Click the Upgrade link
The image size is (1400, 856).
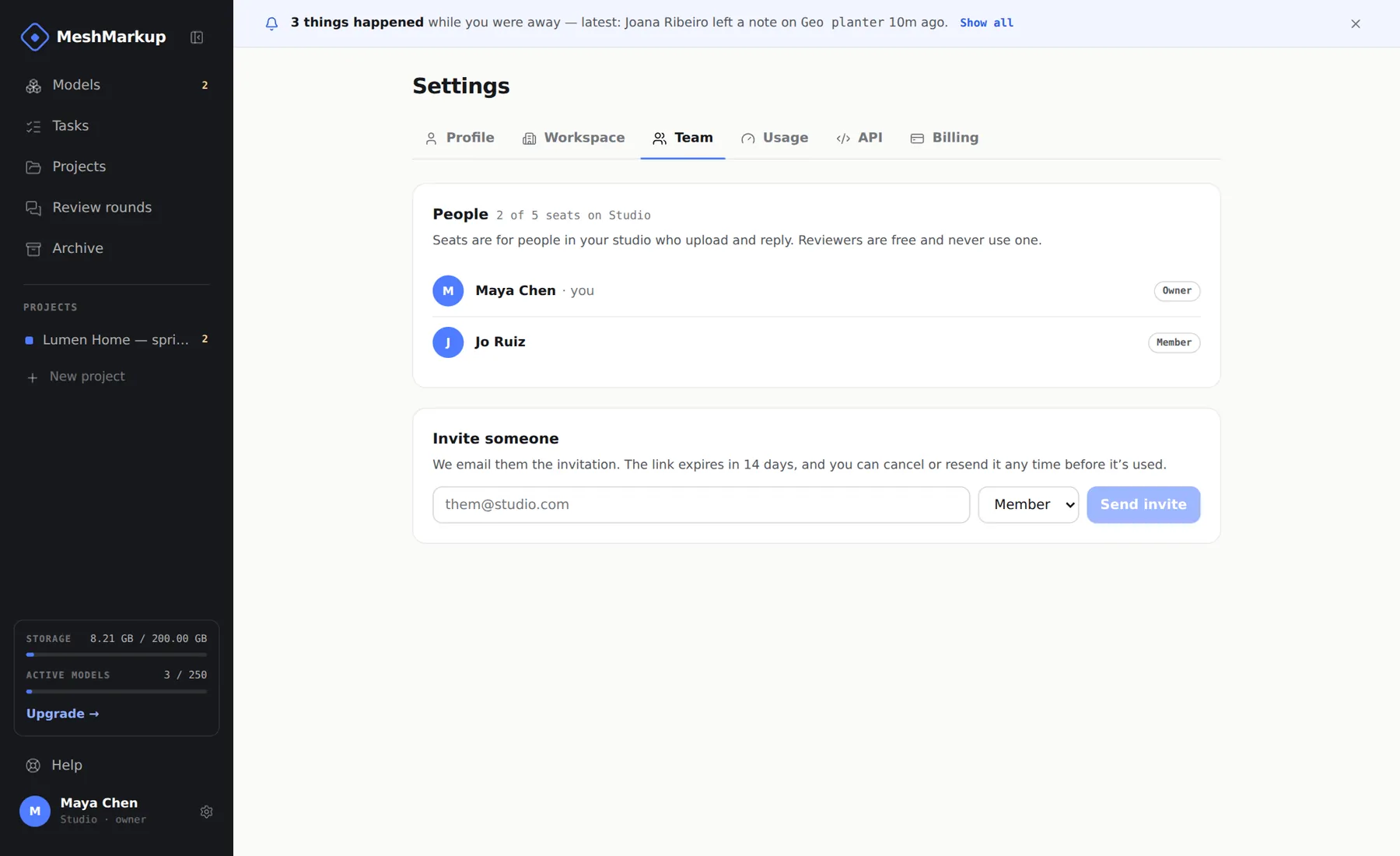(62, 714)
